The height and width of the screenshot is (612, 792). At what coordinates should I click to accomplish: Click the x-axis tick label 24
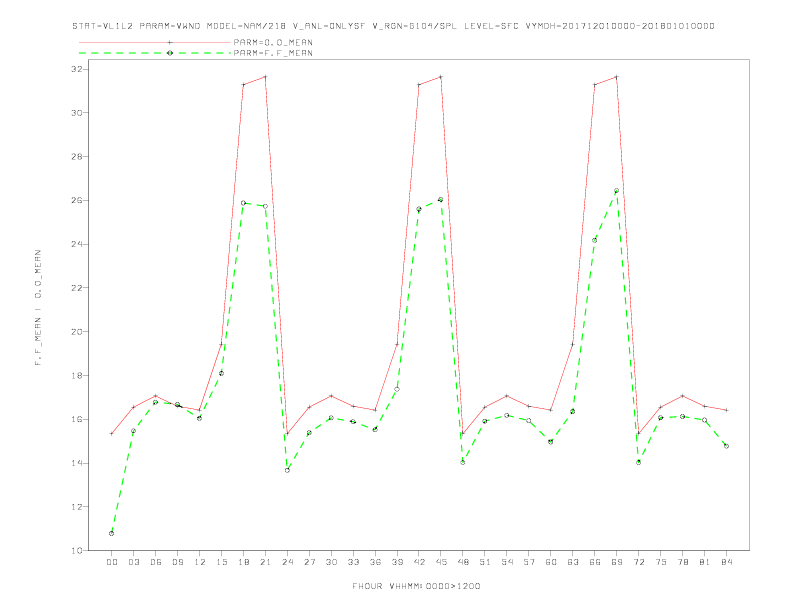click(287, 562)
